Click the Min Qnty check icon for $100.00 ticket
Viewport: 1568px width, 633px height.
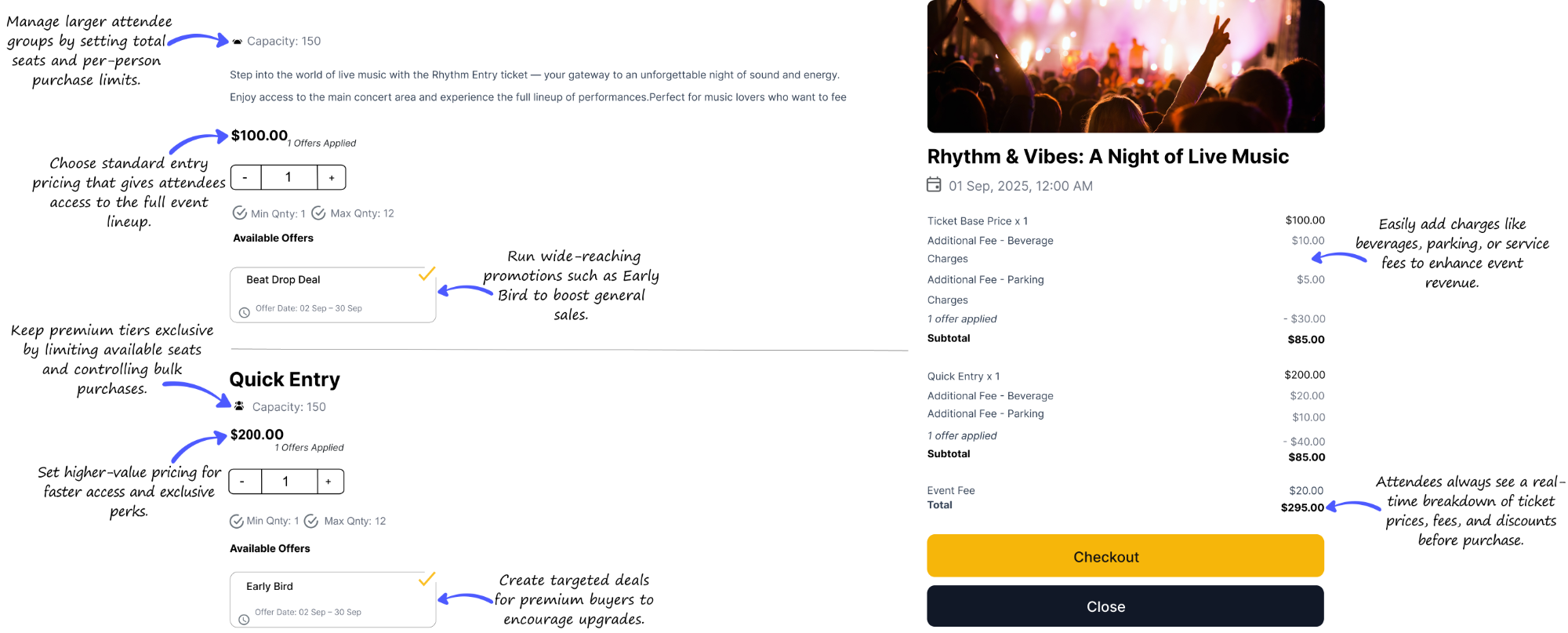pos(240,213)
